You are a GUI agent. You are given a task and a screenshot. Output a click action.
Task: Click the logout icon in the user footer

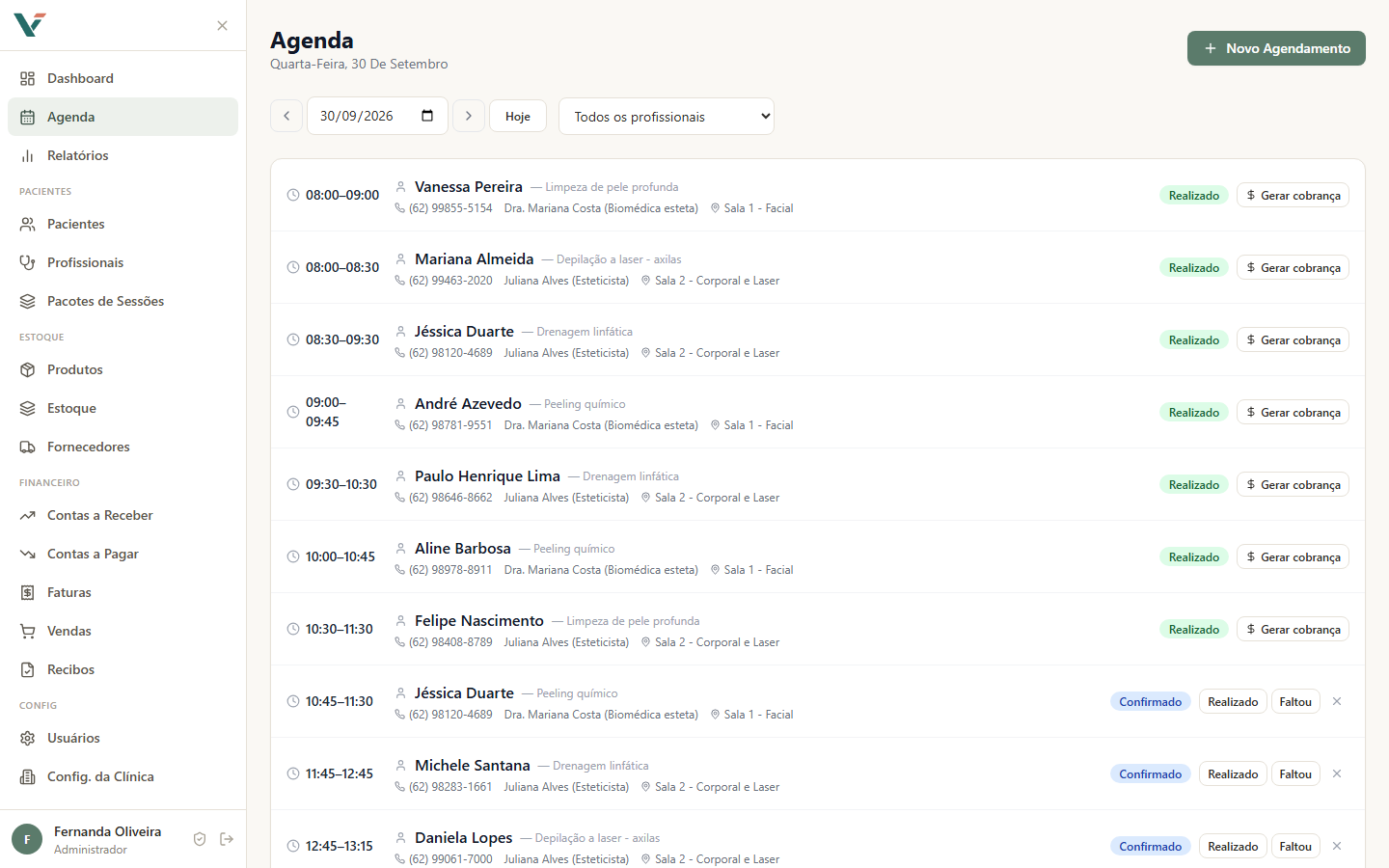pos(227,839)
